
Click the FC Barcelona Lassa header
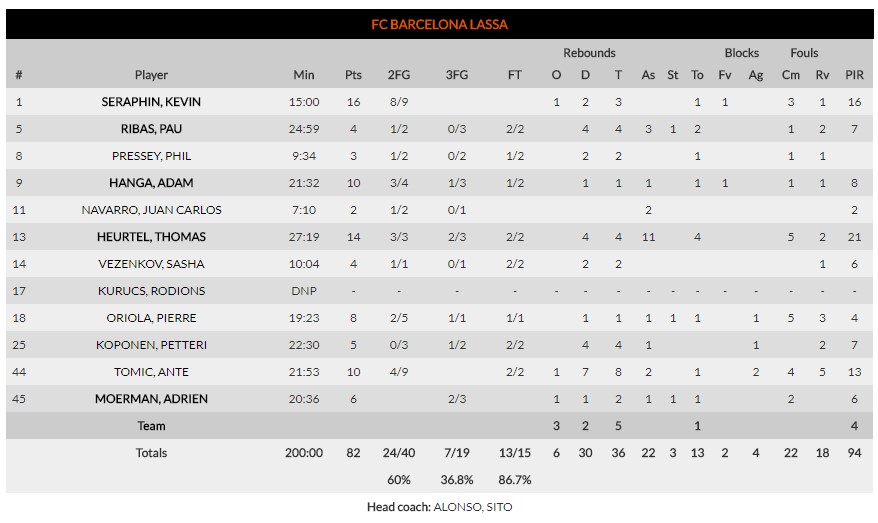coord(439,25)
